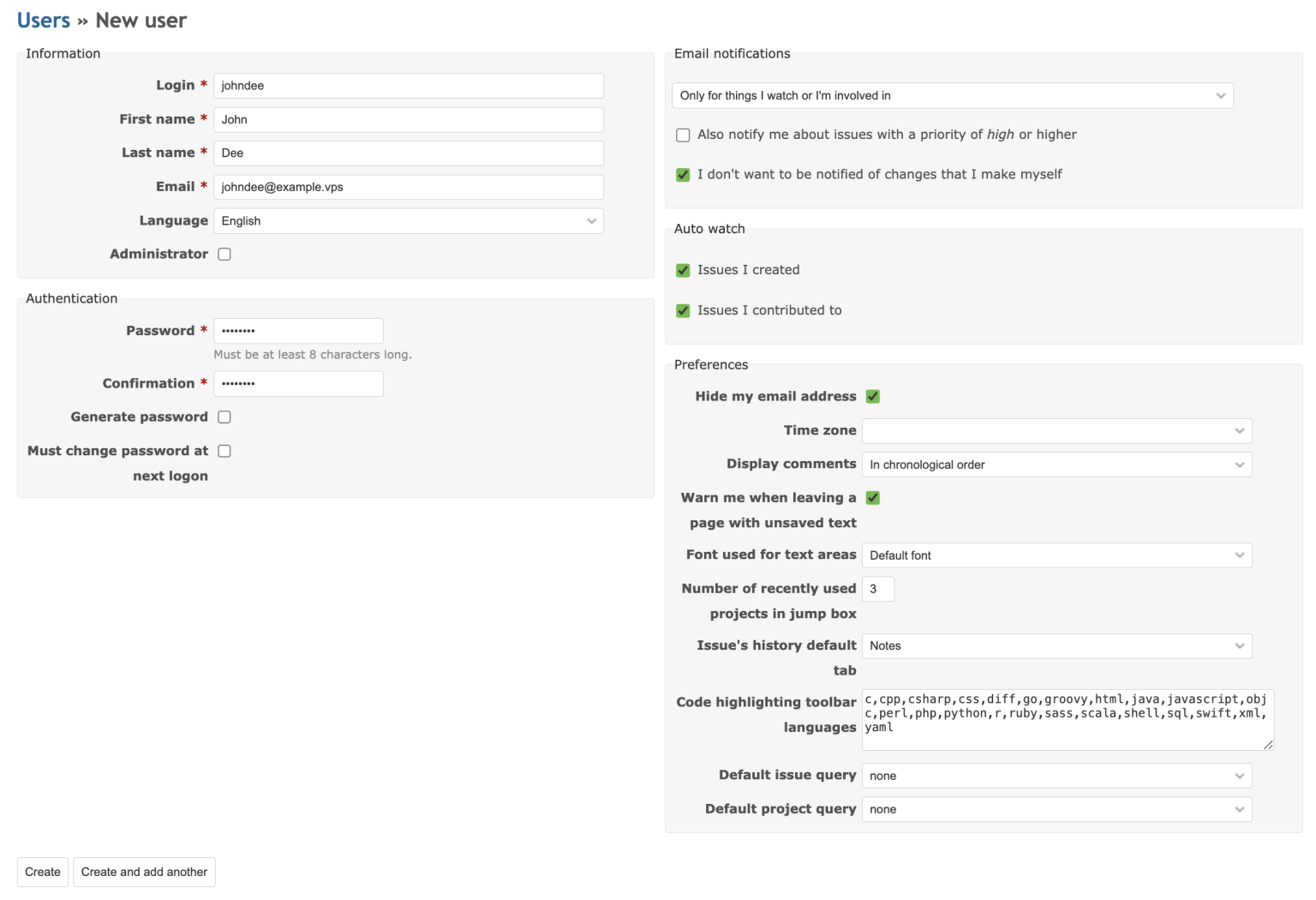Click the Create button

click(41, 872)
